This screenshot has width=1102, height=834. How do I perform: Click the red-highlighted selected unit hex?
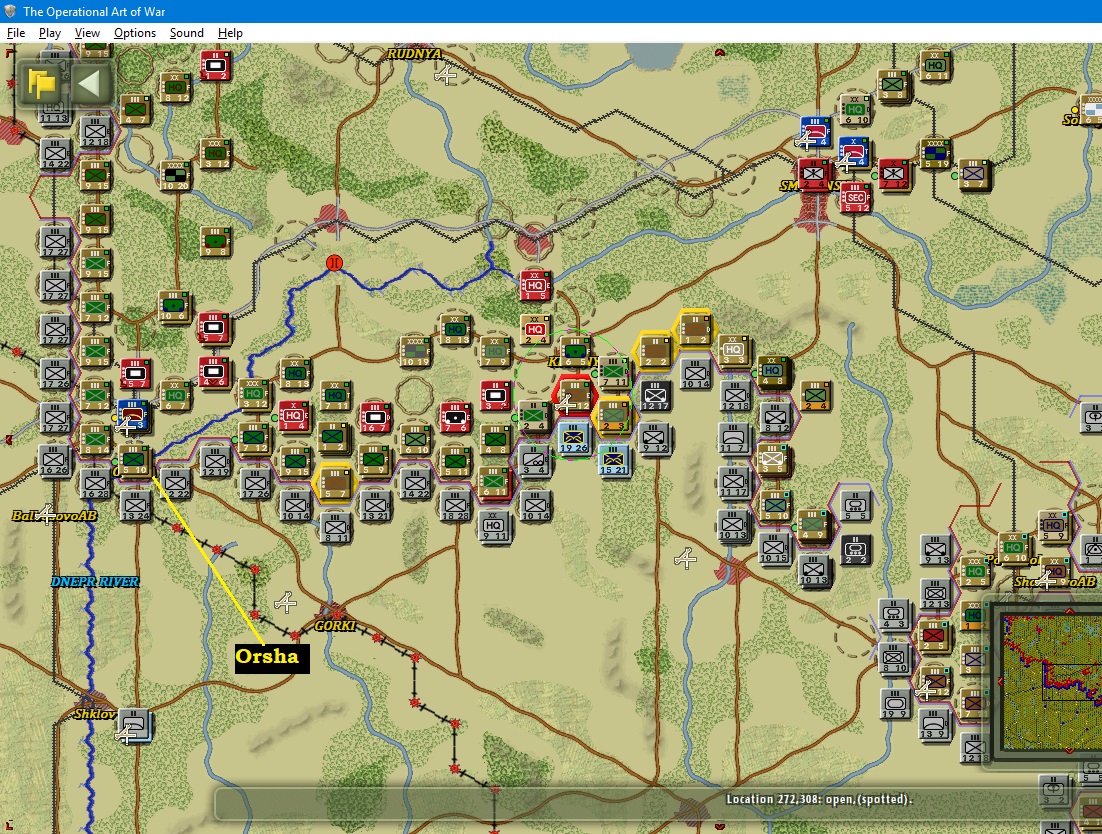(574, 396)
